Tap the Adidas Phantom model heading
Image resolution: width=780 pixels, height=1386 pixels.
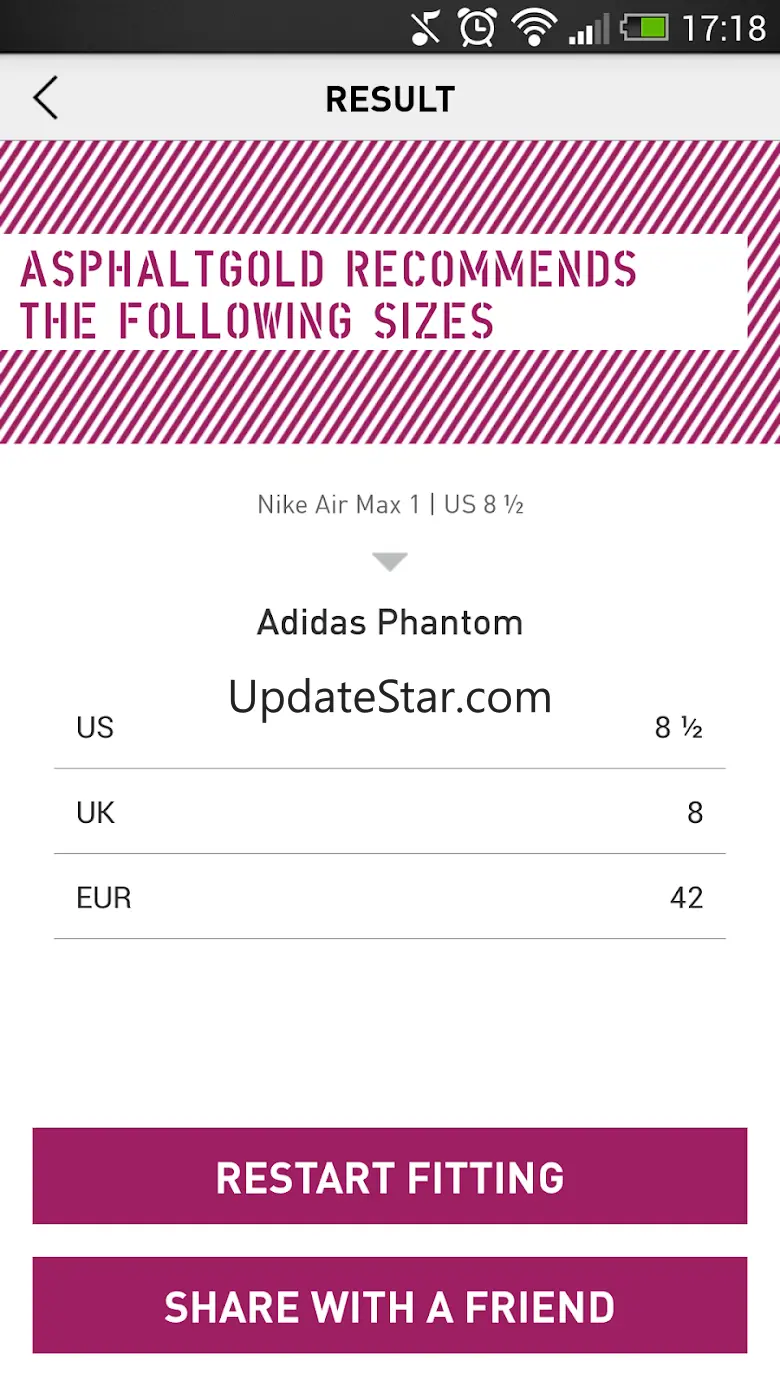390,623
